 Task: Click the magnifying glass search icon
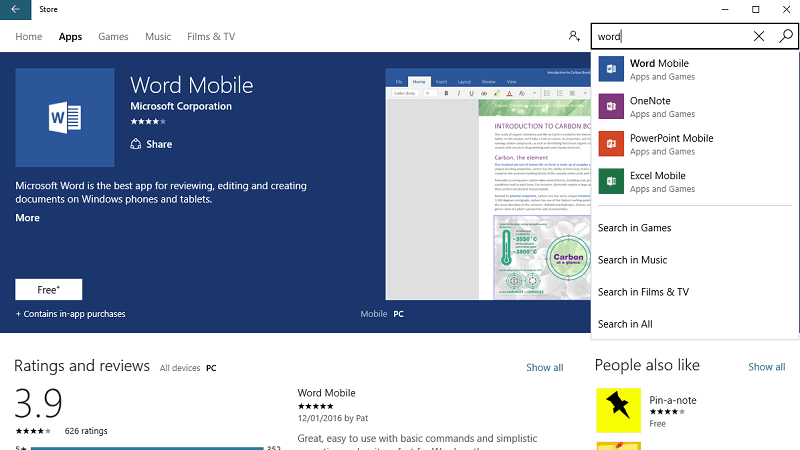pos(786,36)
